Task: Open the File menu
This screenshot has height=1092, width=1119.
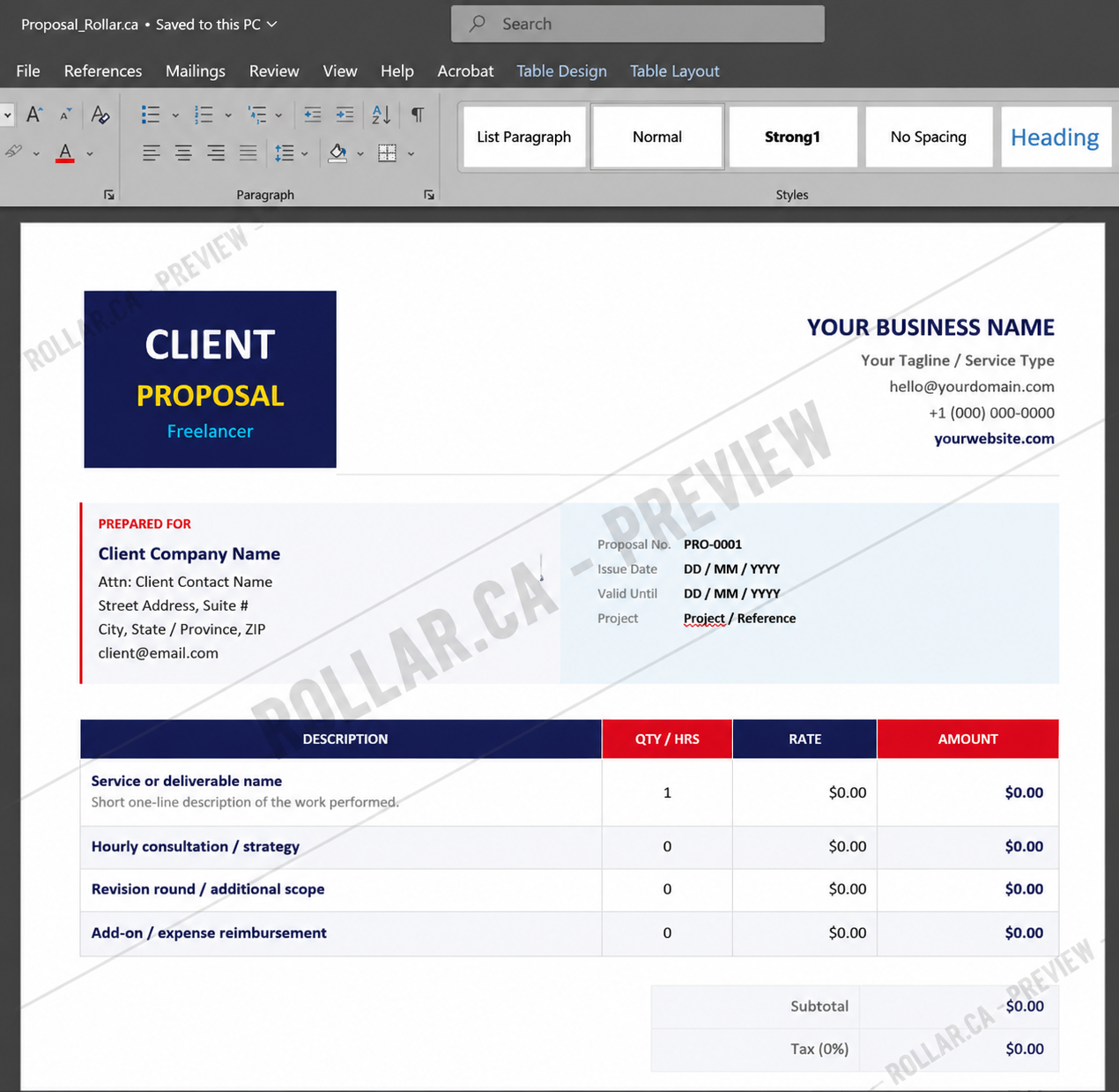Action: click(x=28, y=71)
